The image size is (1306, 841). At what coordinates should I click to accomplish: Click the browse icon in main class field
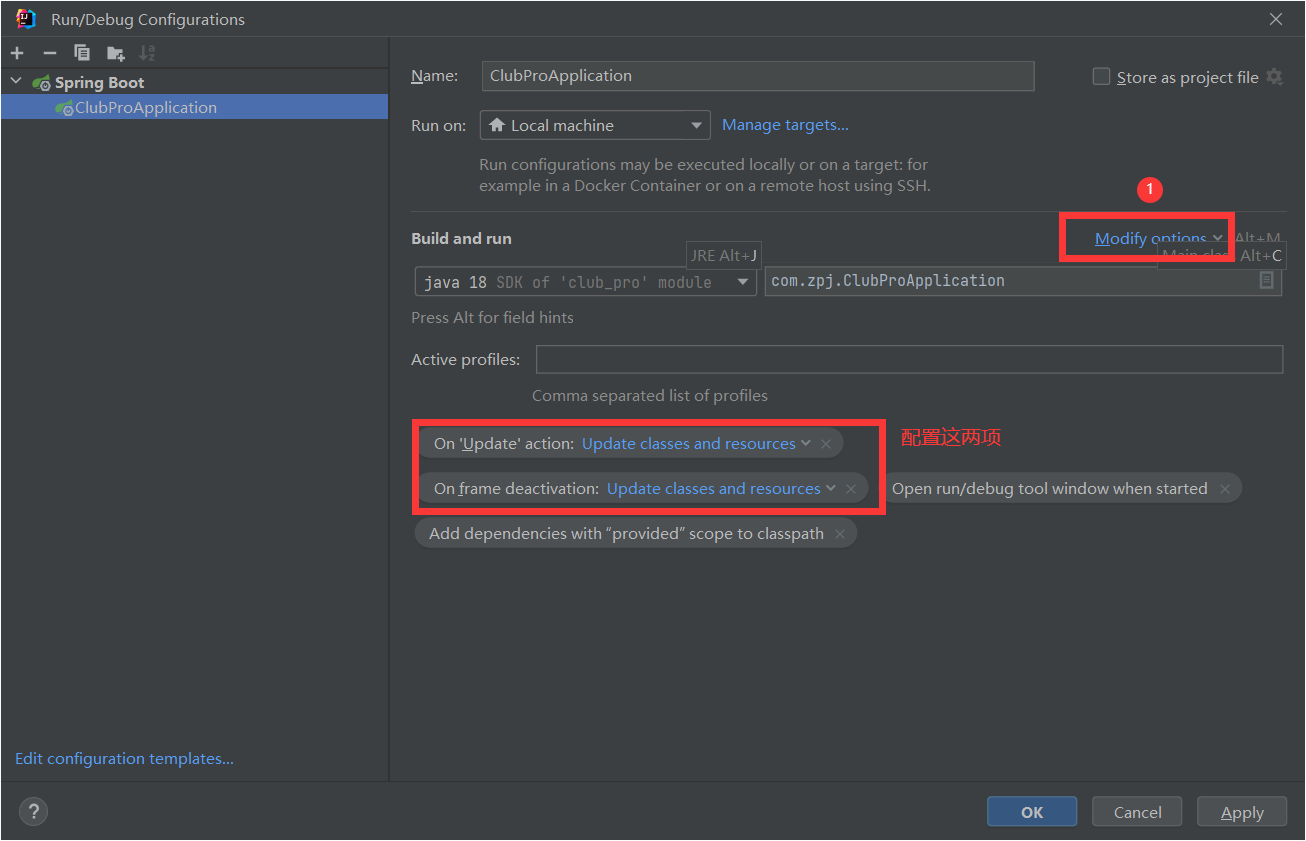(x=1266, y=281)
